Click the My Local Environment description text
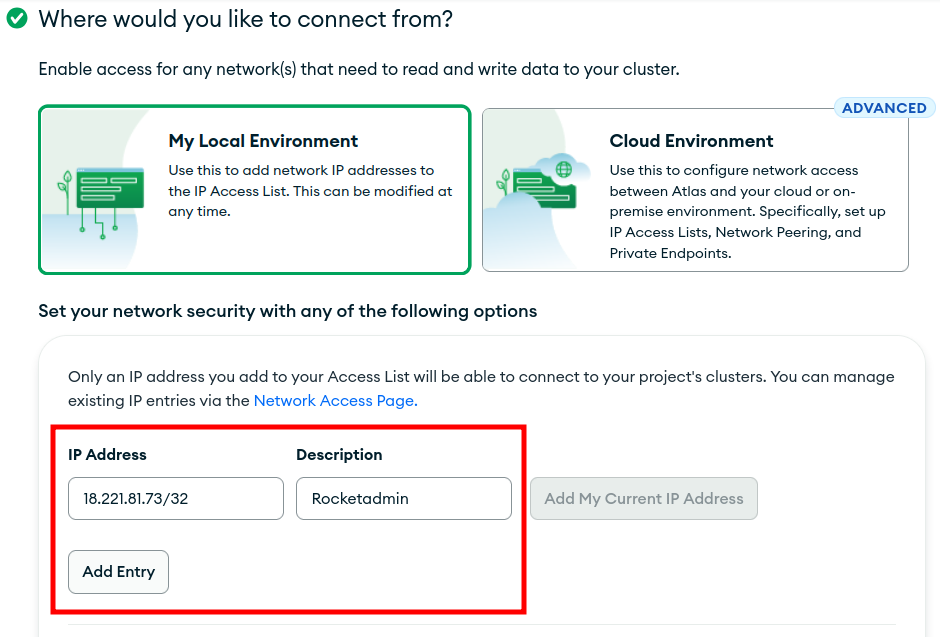The height and width of the screenshot is (637, 945). pos(310,191)
